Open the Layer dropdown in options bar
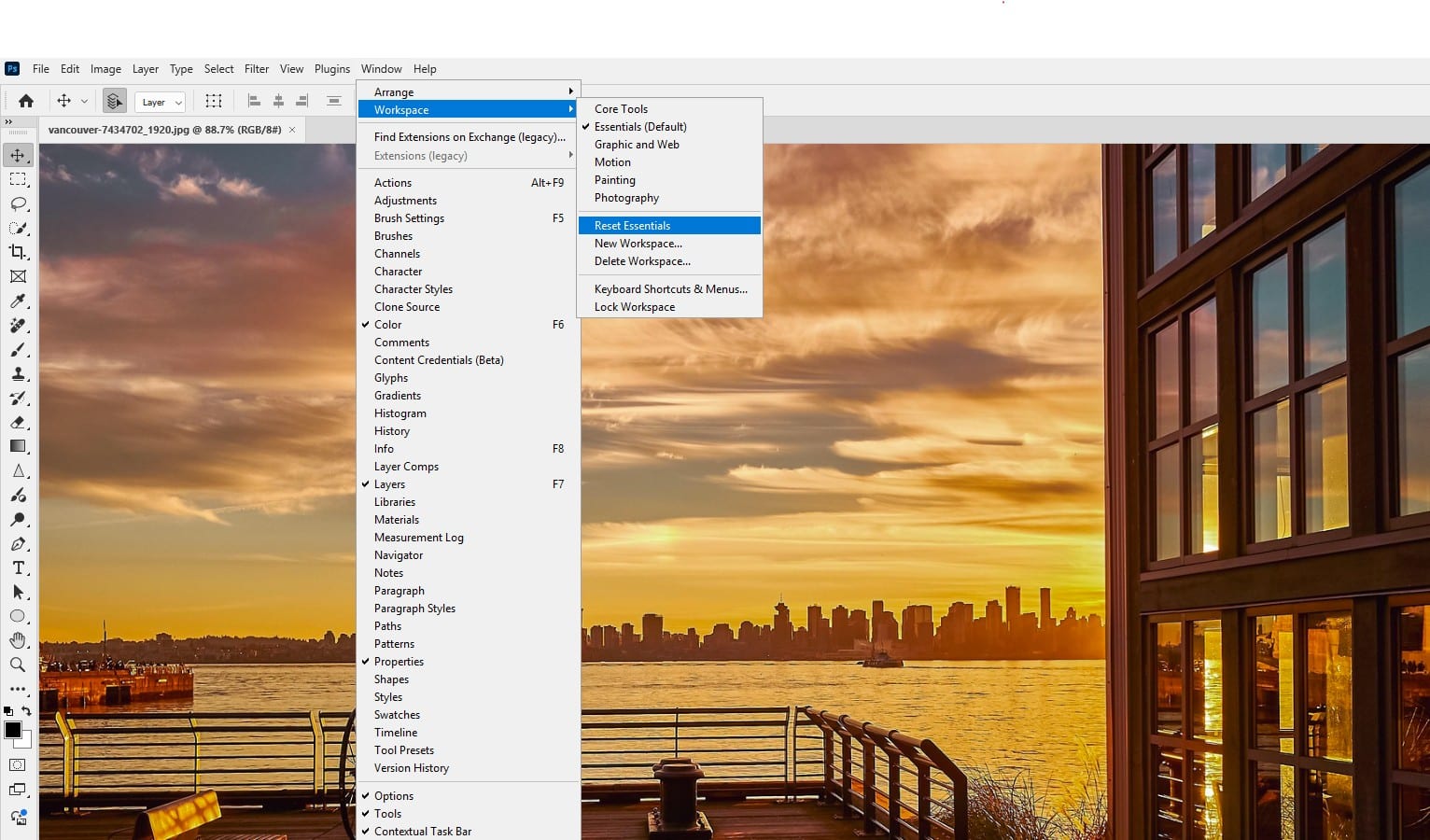The width and height of the screenshot is (1430, 840). [x=160, y=102]
